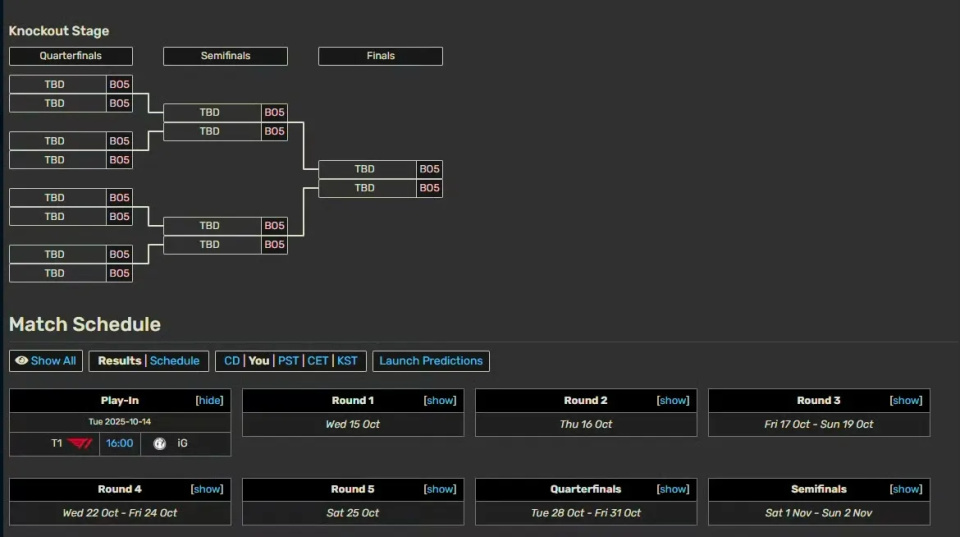The image size is (960, 537).
Task: Select the Schedule tab
Action: (175, 361)
